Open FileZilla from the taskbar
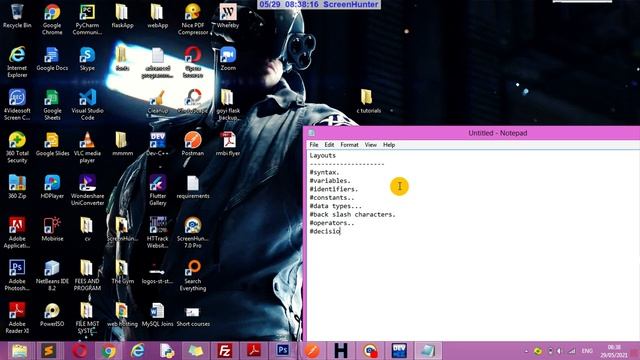640x360 pixels. 224,351
